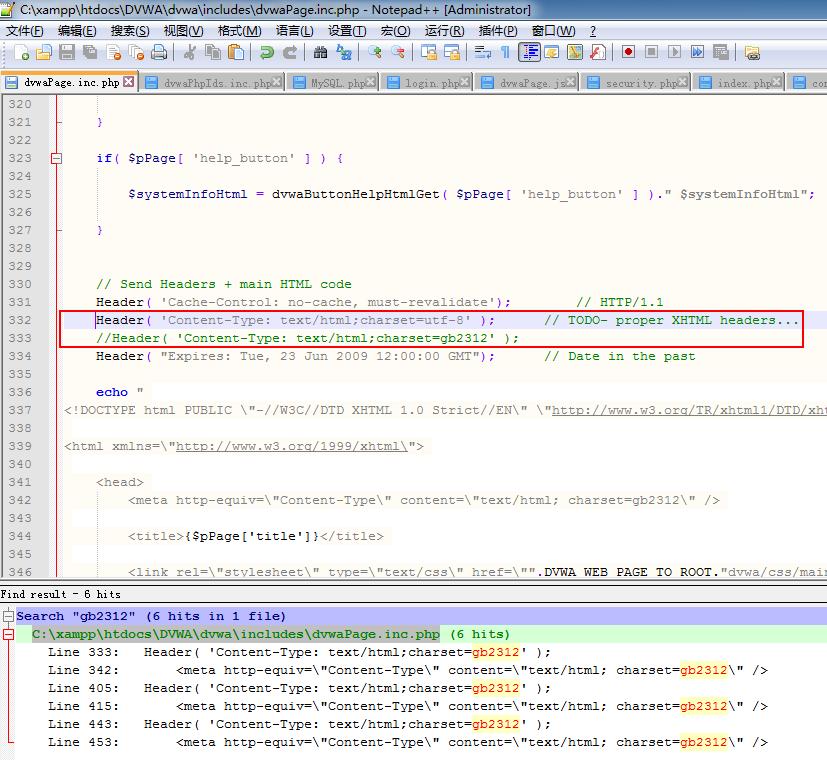The image size is (827, 760).
Task: Click the Zoom in magnifier icon
Action: click(375, 52)
